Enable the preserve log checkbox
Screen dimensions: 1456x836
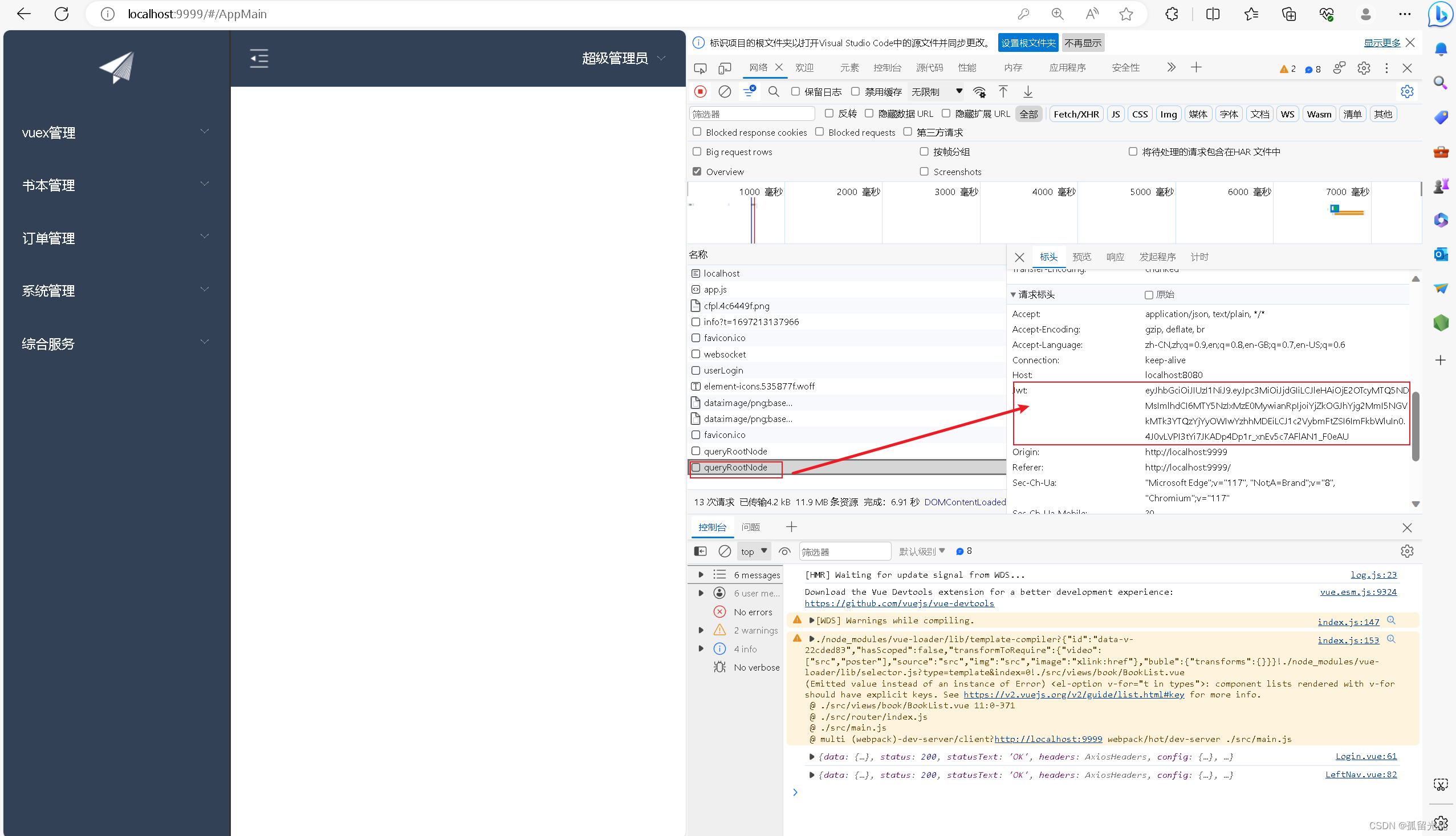[795, 91]
